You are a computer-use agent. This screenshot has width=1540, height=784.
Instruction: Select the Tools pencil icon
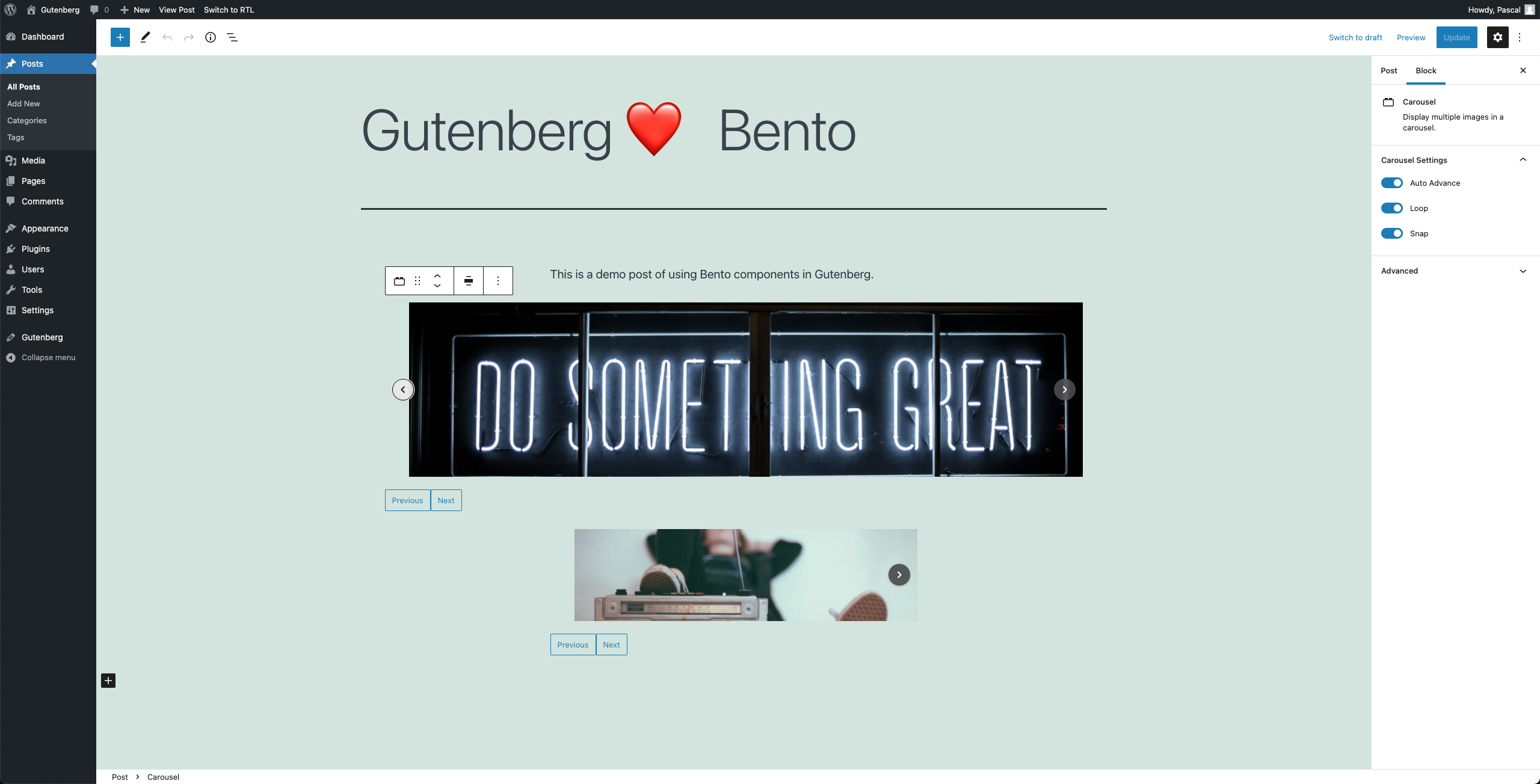click(x=145, y=37)
